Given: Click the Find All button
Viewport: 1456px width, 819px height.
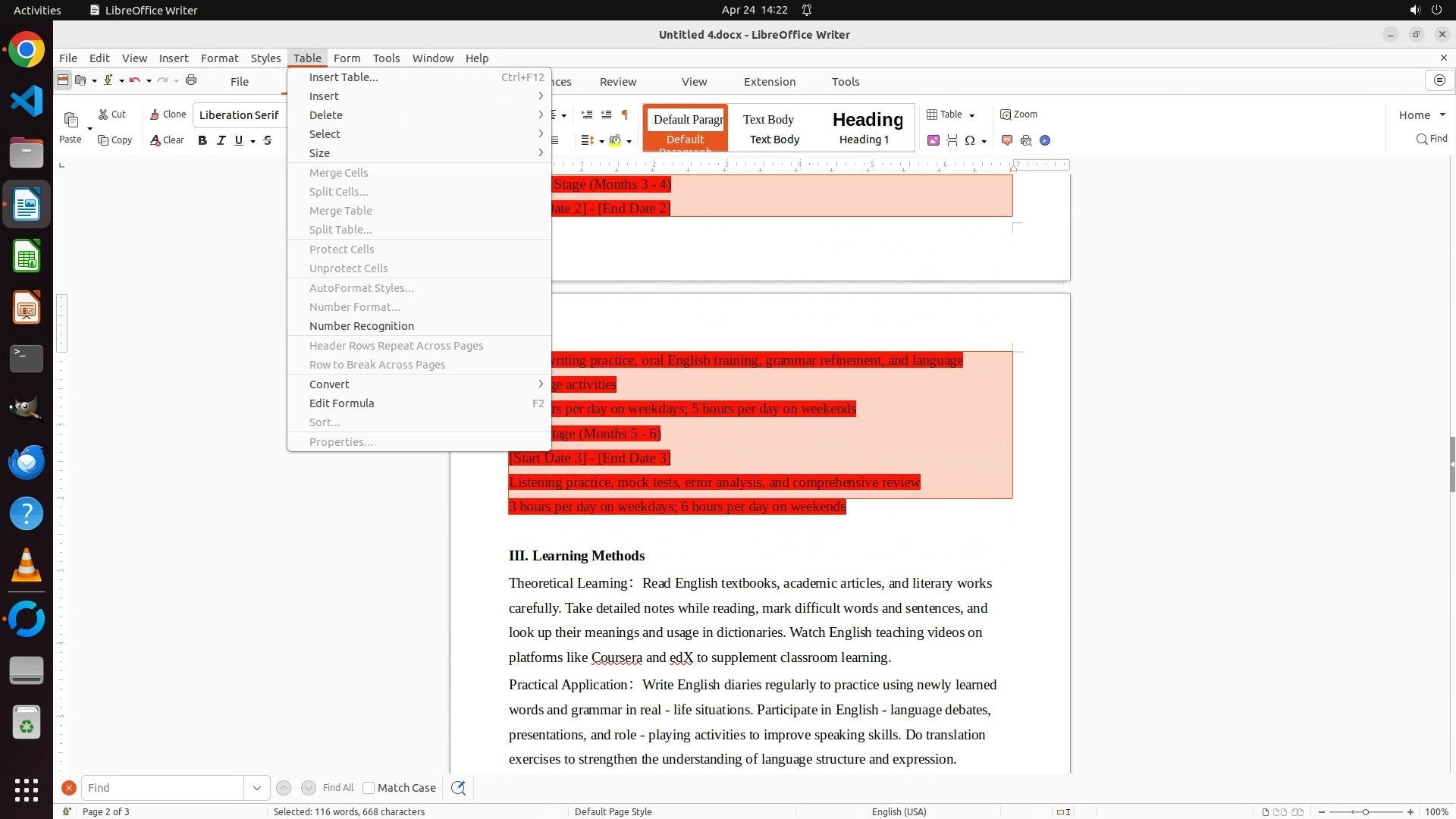Looking at the screenshot, I should [337, 788].
